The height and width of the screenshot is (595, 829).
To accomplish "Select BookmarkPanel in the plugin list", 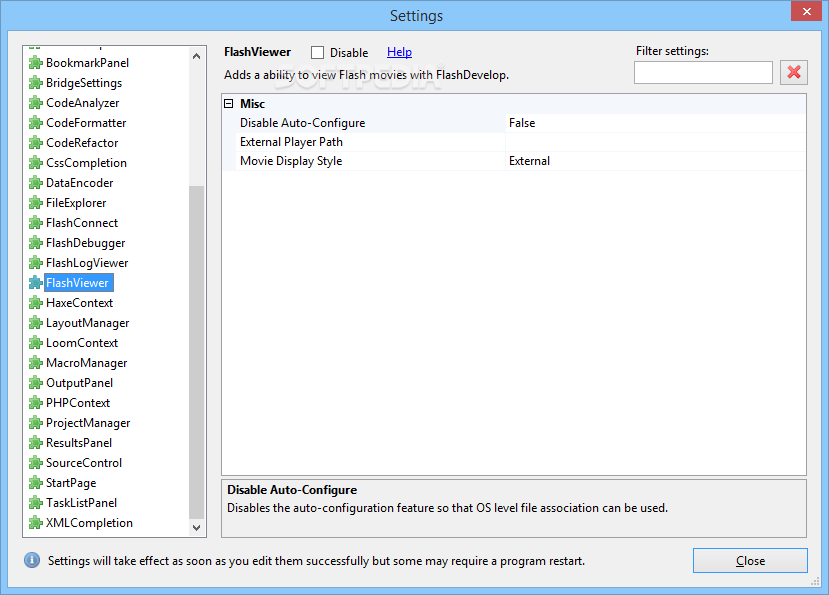I will tap(87, 63).
